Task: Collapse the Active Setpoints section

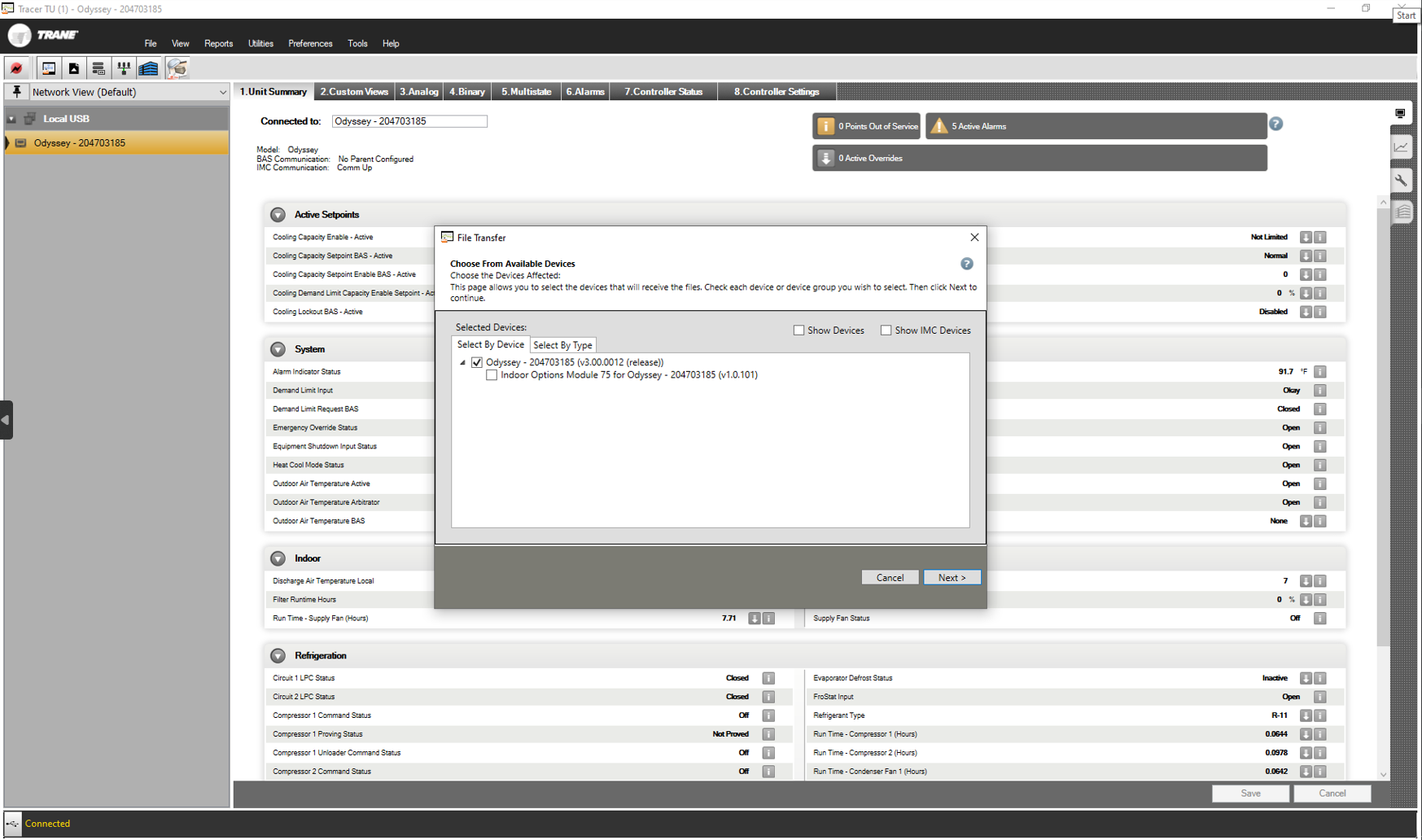Action: click(278, 215)
